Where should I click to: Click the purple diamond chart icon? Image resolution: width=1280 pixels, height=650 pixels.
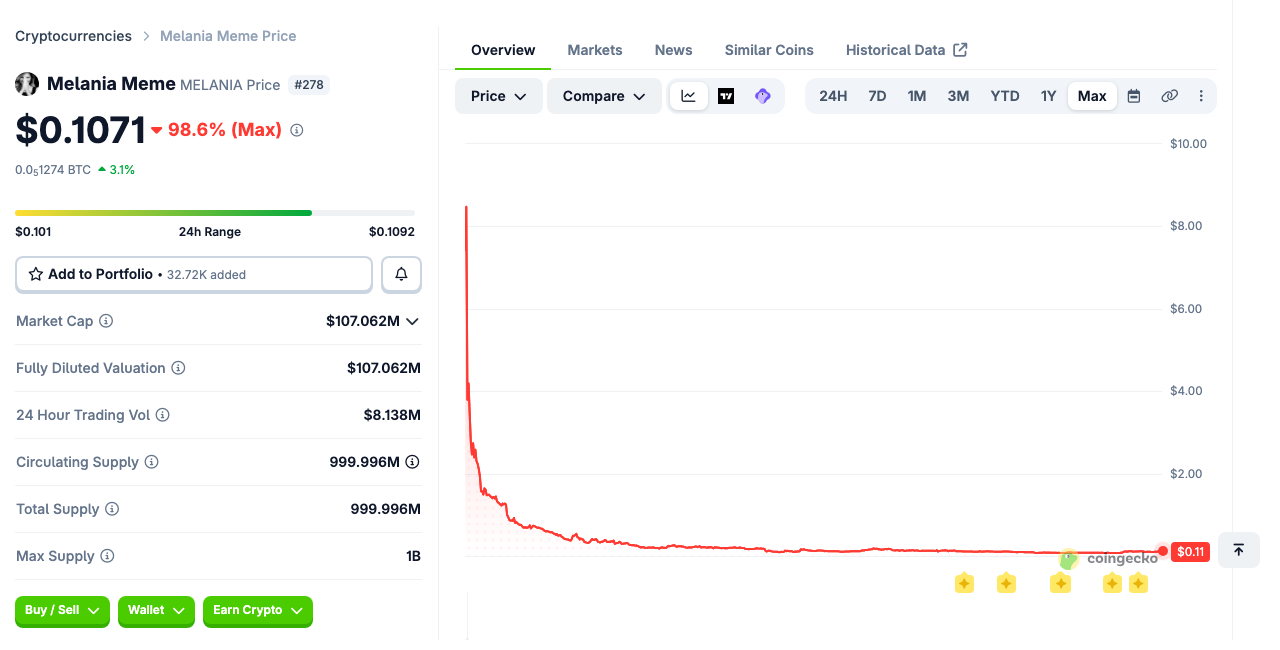tap(763, 96)
